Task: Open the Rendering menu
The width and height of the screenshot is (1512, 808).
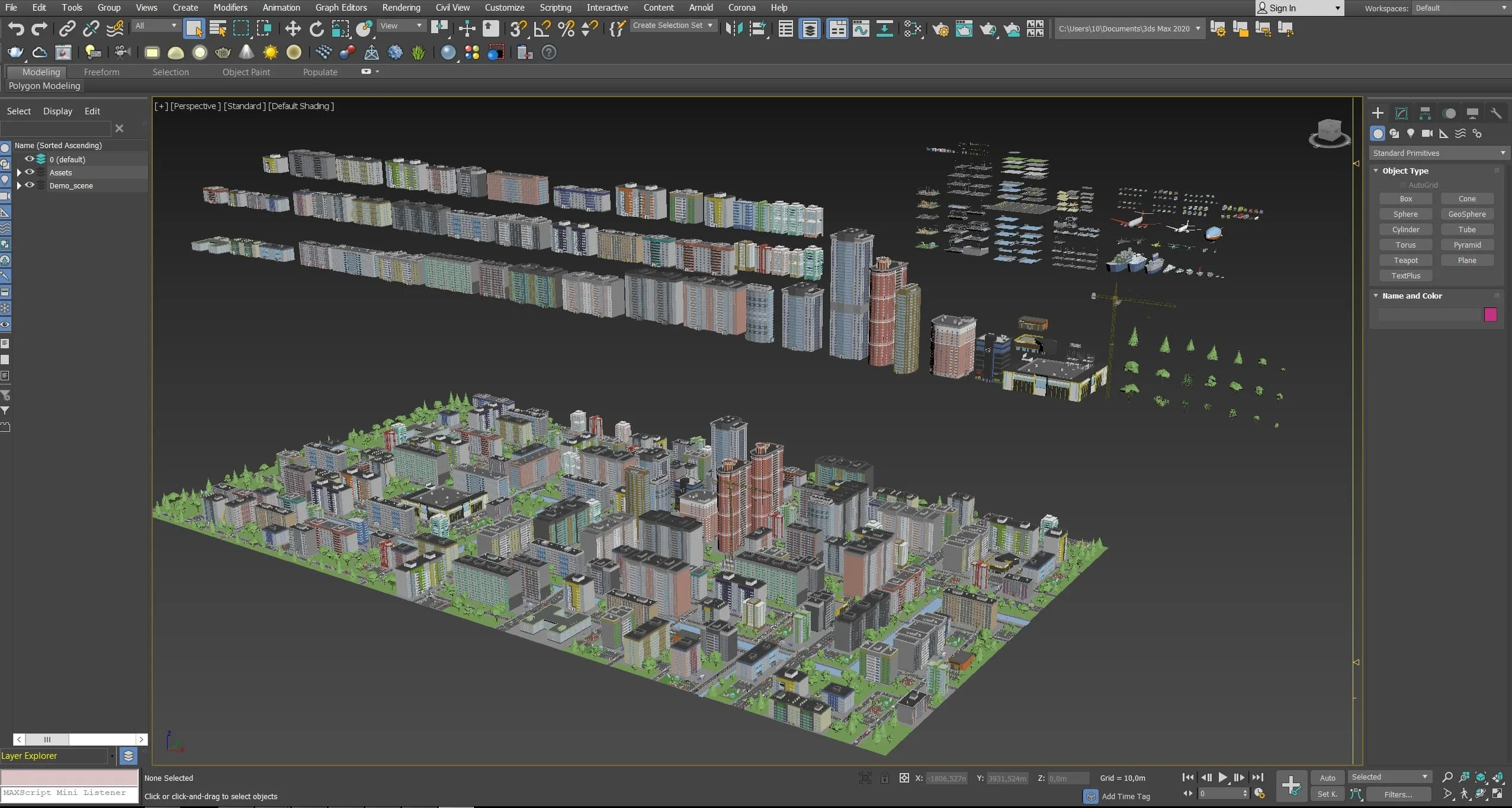Action: coord(401,8)
